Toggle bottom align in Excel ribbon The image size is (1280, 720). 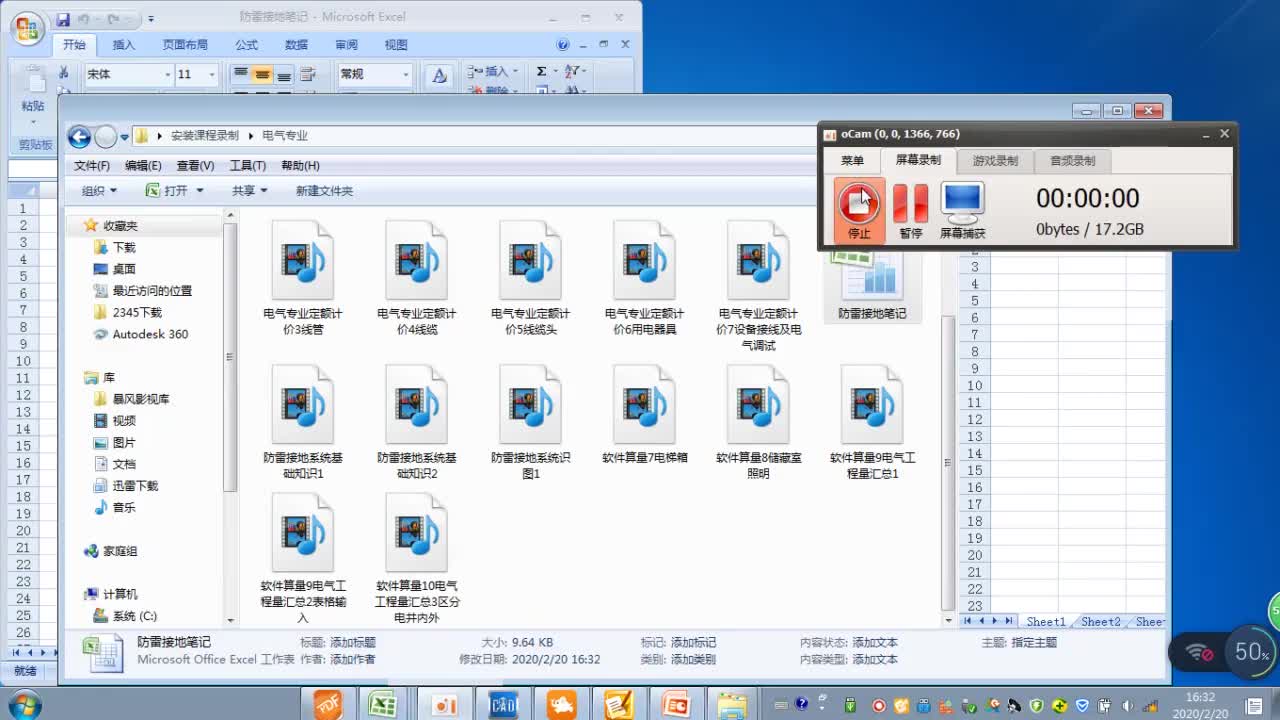point(284,74)
